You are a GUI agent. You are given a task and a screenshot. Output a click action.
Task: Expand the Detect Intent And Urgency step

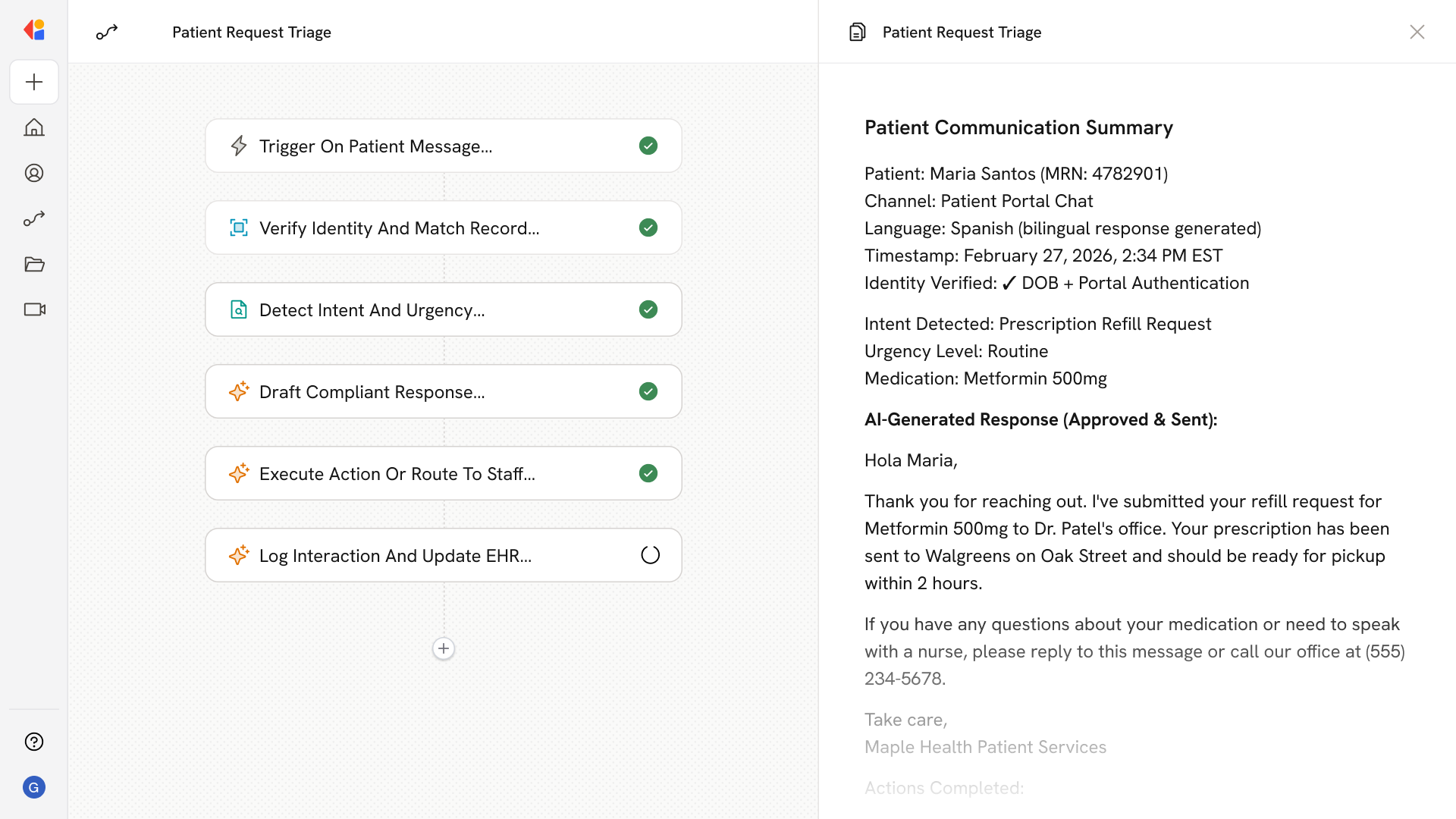[372, 309]
